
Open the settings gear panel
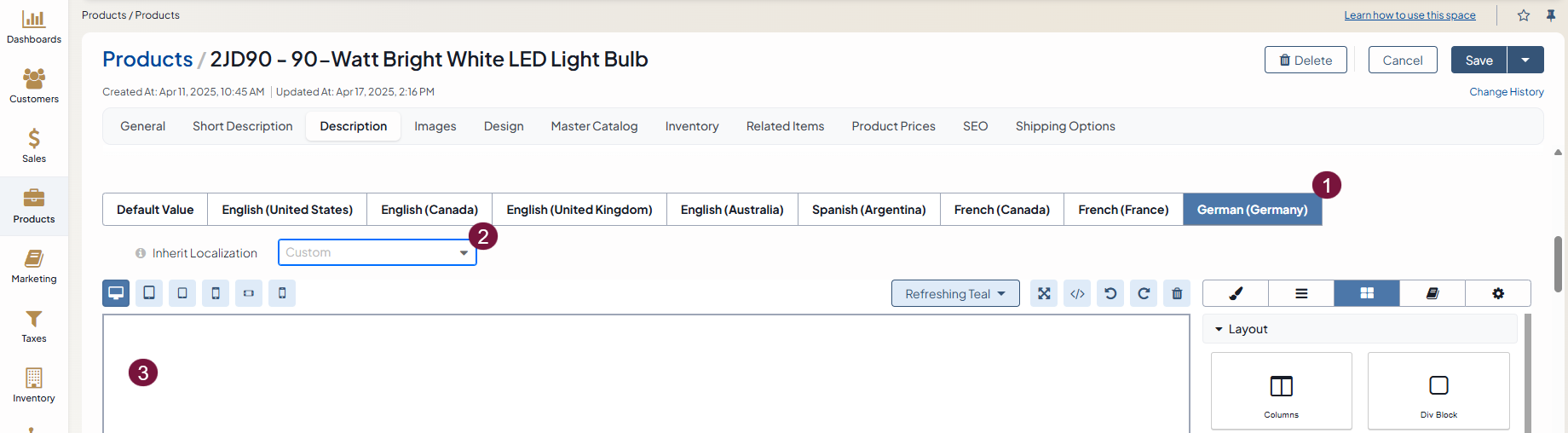[x=1497, y=293]
